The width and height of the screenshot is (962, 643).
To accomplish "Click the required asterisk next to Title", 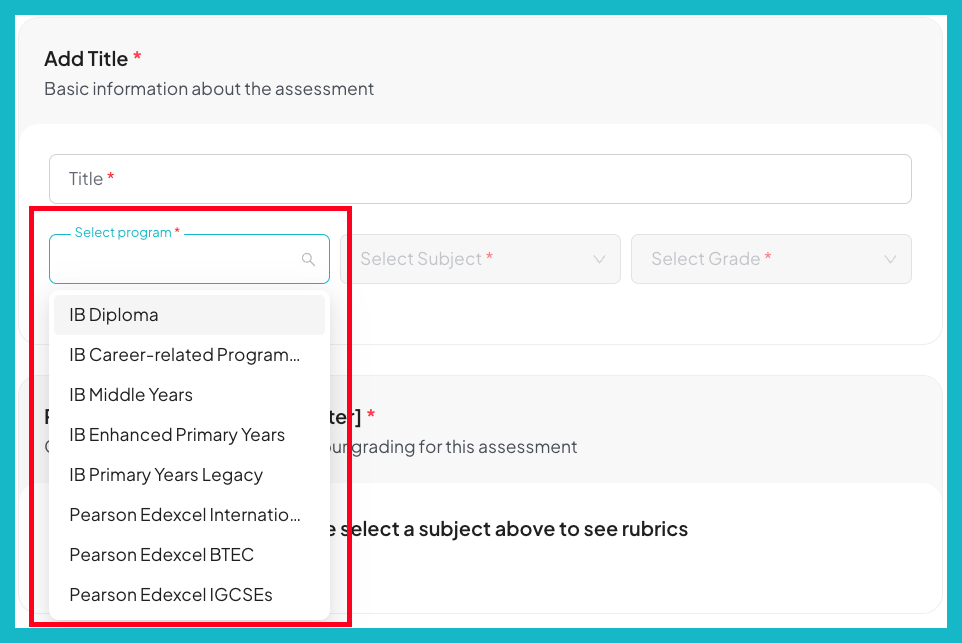I will pos(110,178).
